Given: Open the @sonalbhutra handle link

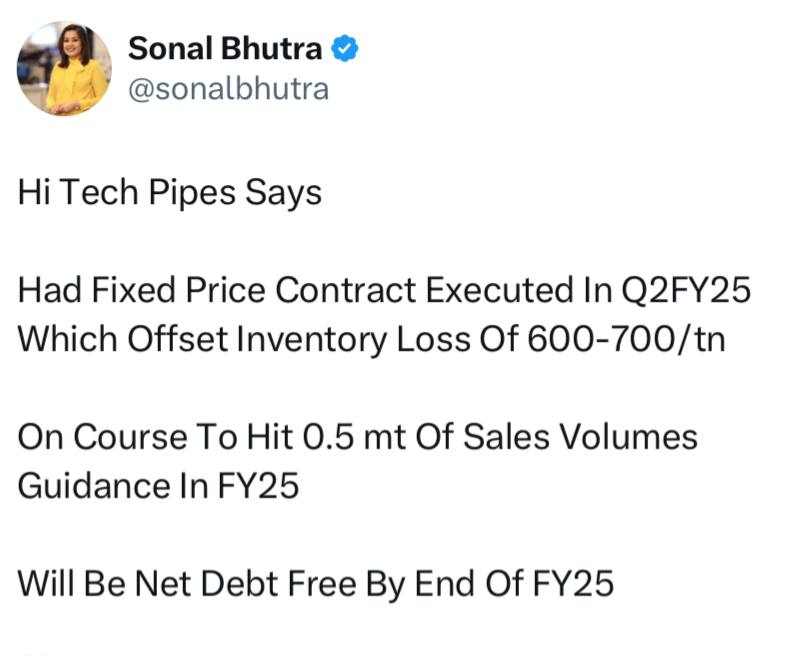Looking at the screenshot, I should (x=228, y=89).
